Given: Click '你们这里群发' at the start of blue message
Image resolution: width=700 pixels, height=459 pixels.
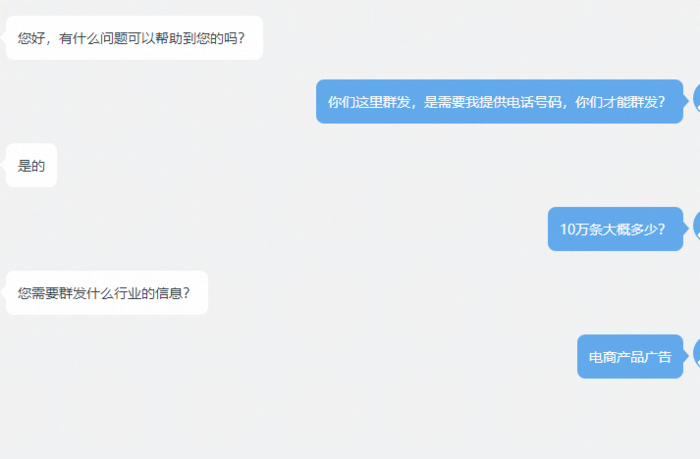Looking at the screenshot, I should pyautogui.click(x=369, y=102).
